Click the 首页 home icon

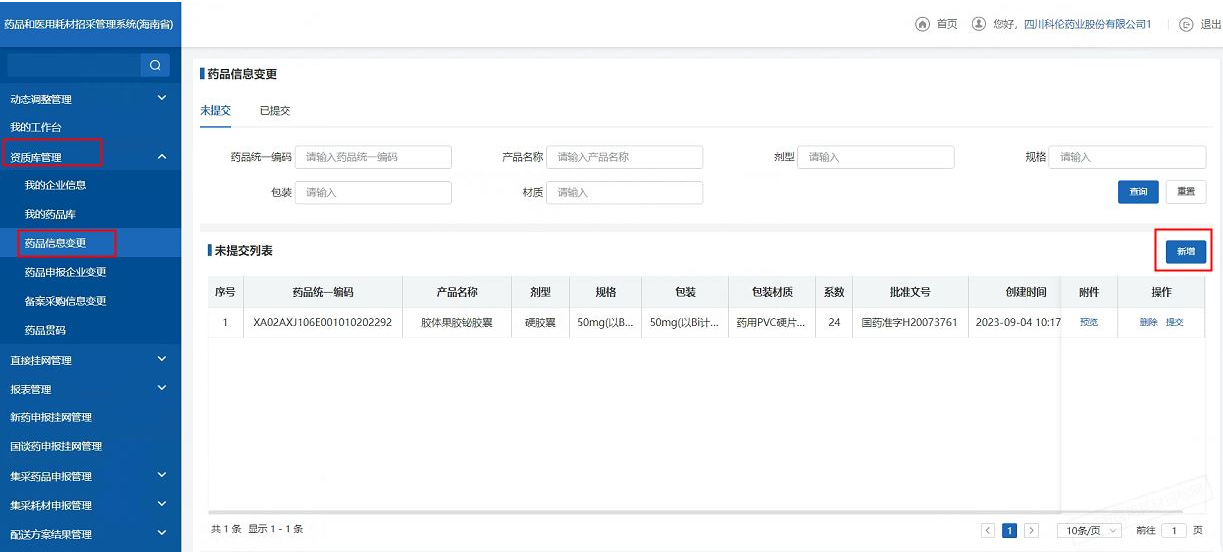[922, 24]
